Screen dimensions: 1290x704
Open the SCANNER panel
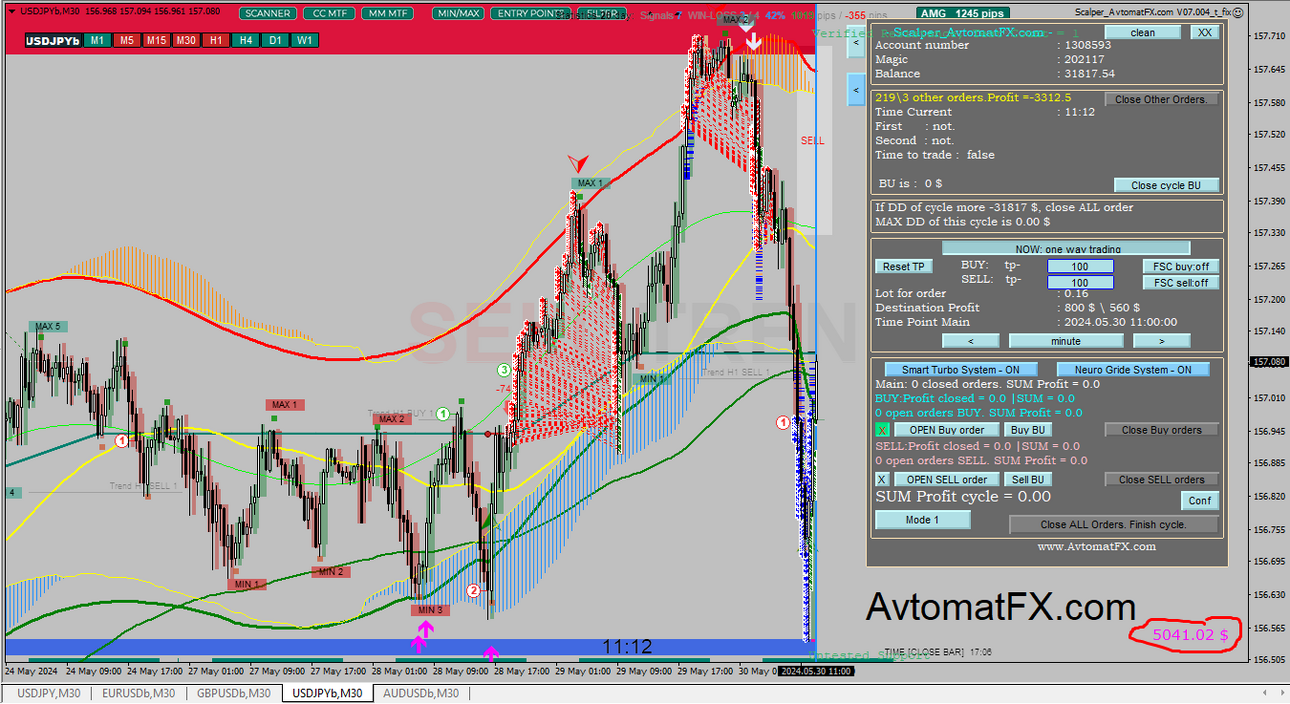(268, 14)
